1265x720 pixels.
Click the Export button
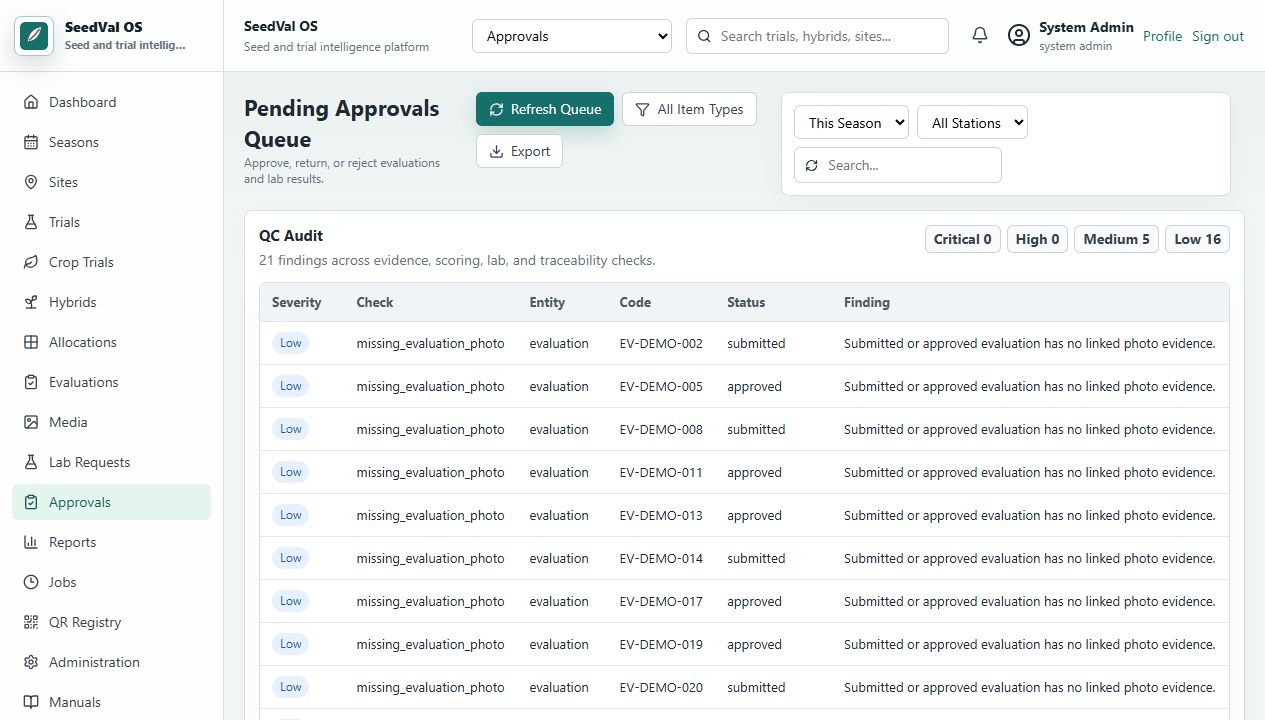[x=519, y=151]
